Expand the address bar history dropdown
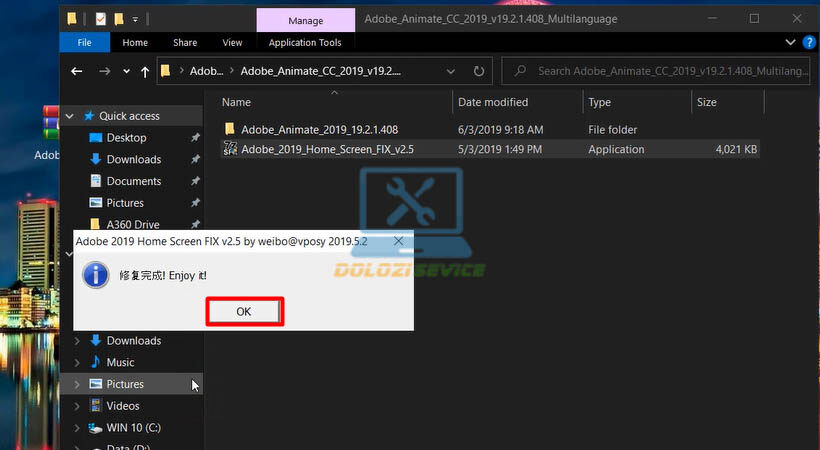Viewport: 820px width, 450px height. click(x=453, y=71)
